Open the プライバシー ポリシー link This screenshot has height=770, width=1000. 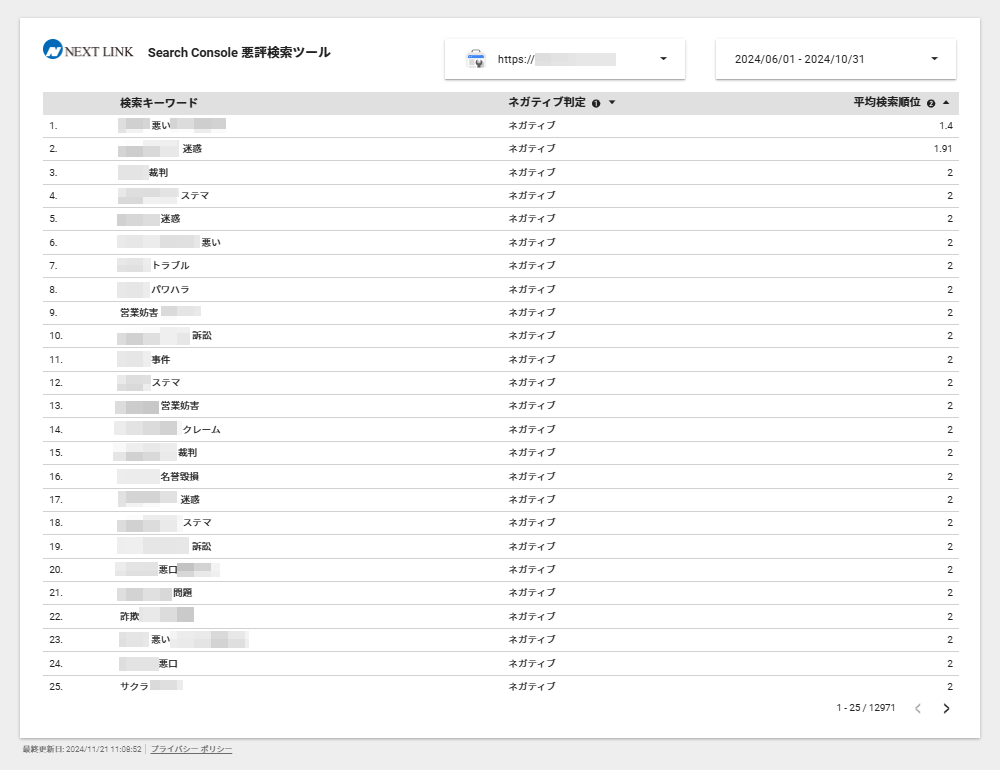191,749
